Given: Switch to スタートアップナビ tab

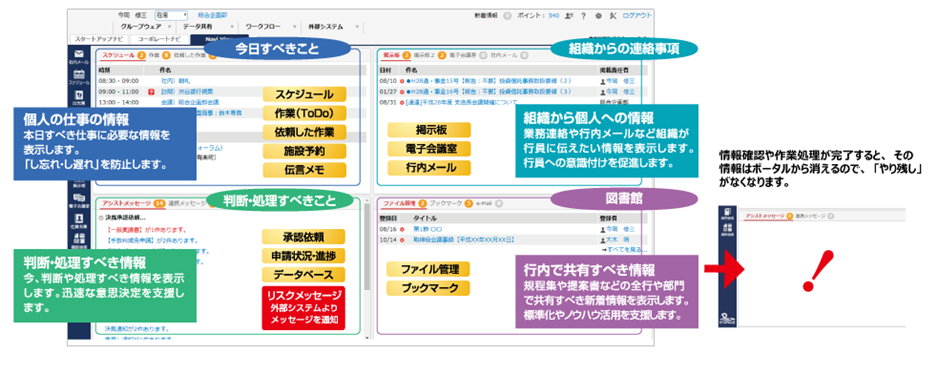Looking at the screenshot, I should pyautogui.click(x=99, y=39).
